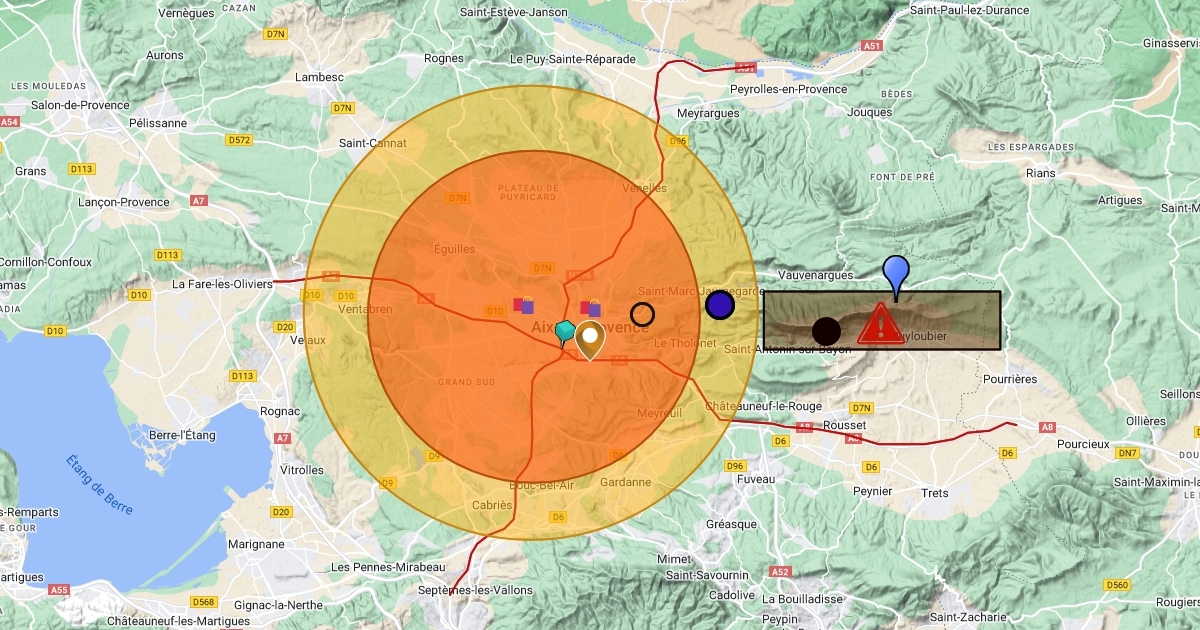1200x630 pixels.
Task: Click the D113 shield near Grans
Action: tap(81, 168)
